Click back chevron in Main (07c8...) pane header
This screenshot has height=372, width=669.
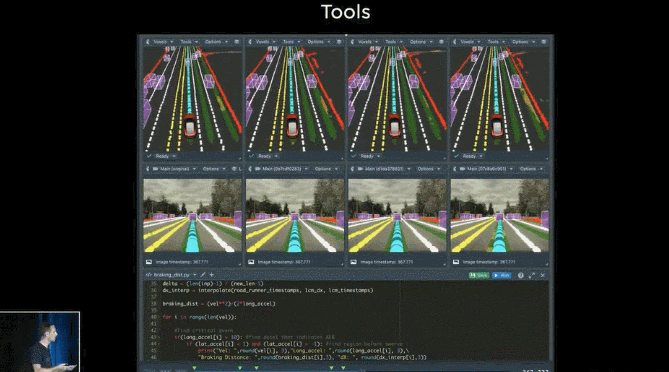pos(455,169)
